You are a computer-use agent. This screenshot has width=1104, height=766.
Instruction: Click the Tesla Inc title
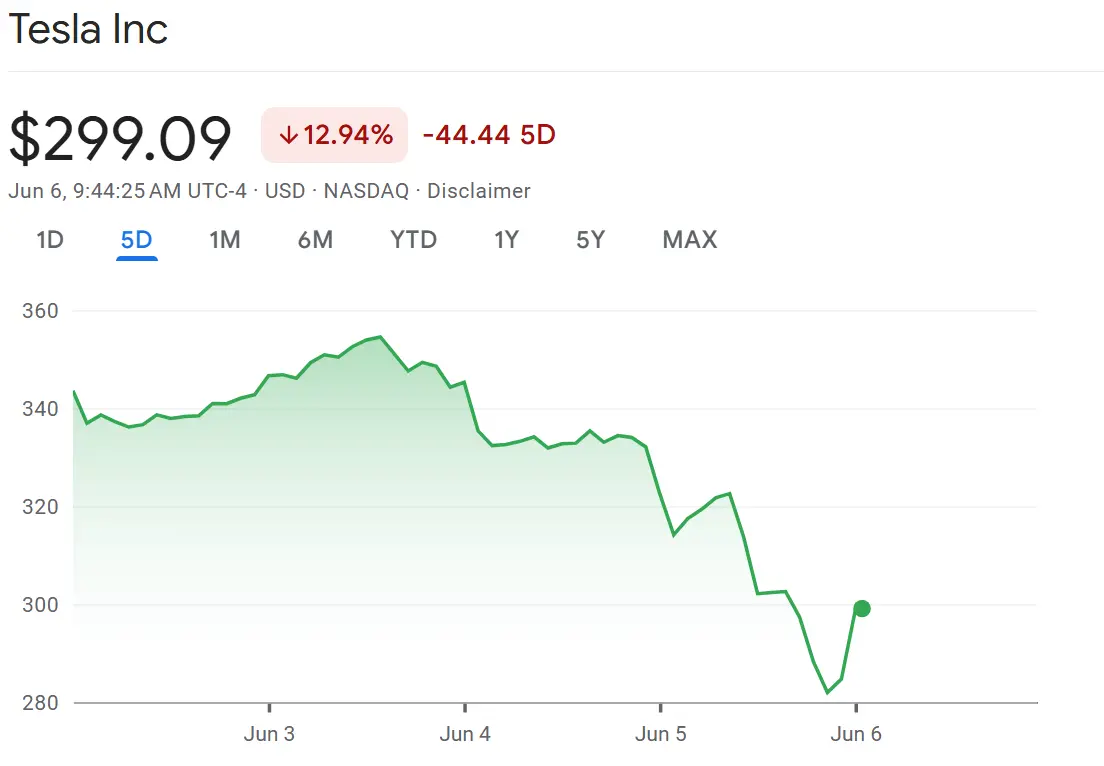click(88, 30)
